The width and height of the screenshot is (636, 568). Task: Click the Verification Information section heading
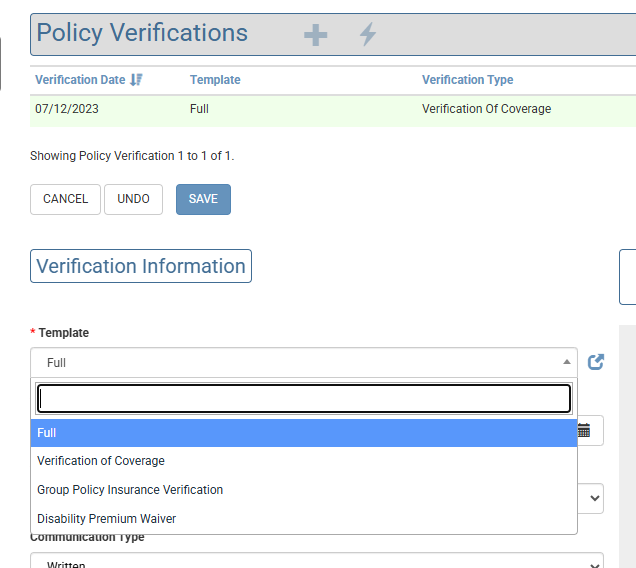[x=141, y=266]
